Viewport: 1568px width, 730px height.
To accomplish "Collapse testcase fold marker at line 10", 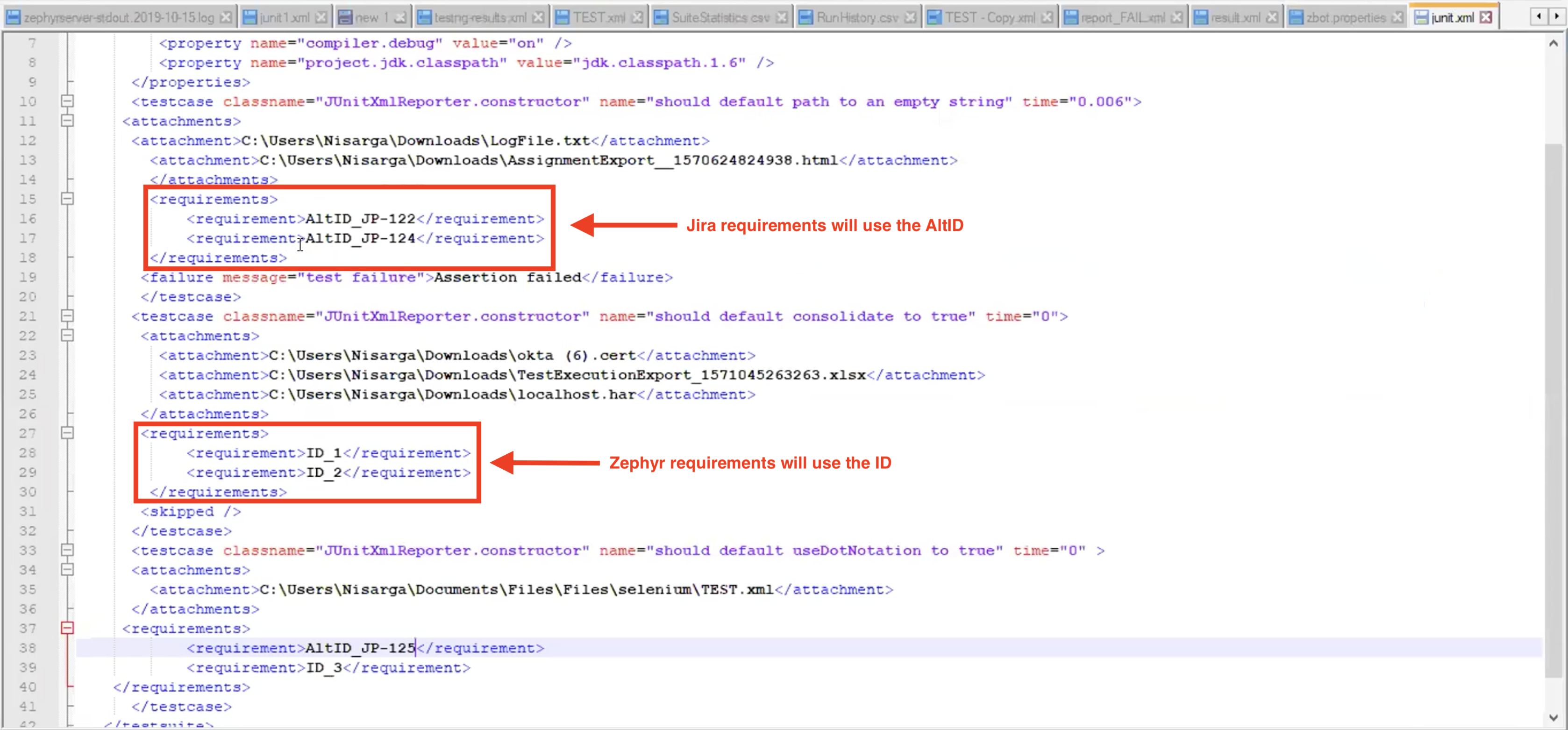I will click(x=68, y=102).
